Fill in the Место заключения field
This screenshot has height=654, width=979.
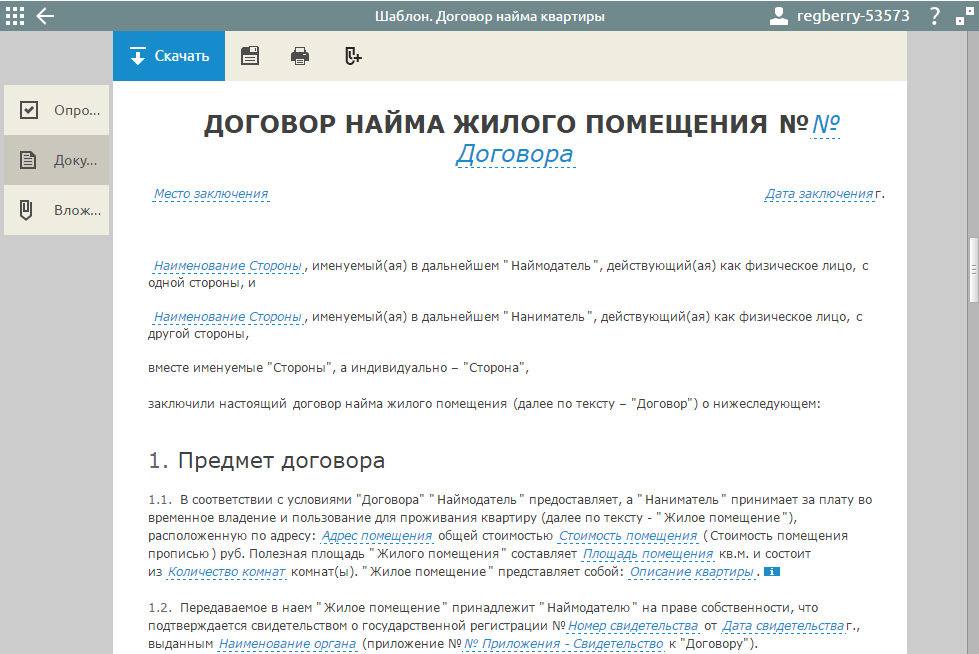[x=211, y=194]
